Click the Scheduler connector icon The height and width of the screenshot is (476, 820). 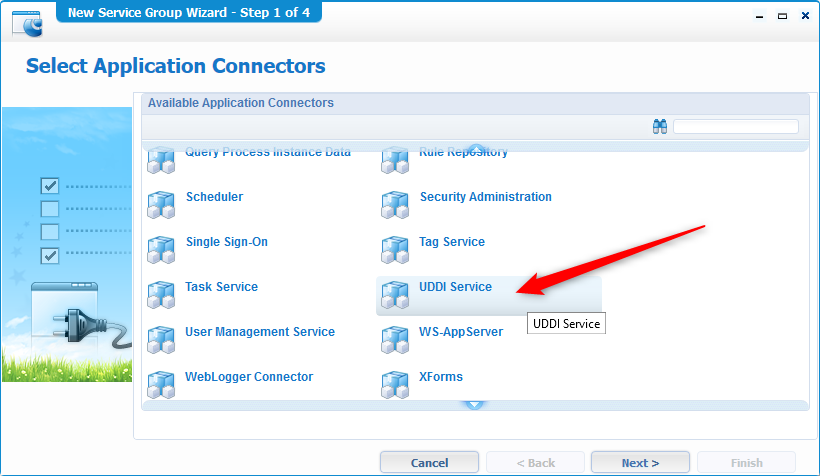161,205
